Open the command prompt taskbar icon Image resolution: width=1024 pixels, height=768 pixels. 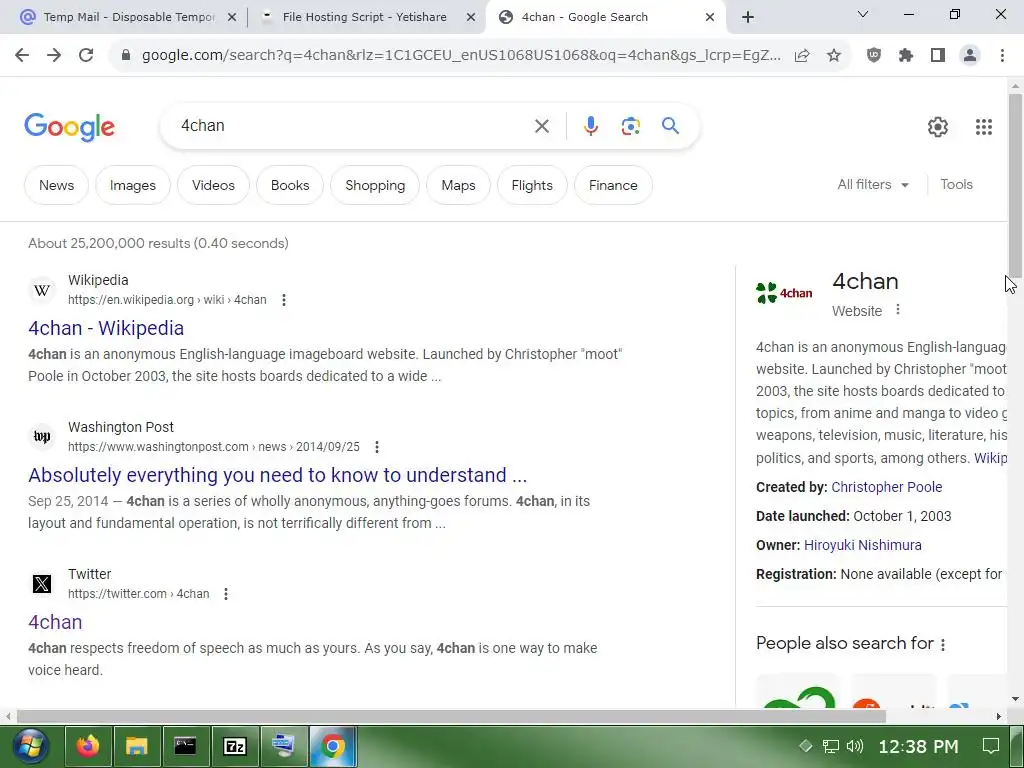click(185, 746)
